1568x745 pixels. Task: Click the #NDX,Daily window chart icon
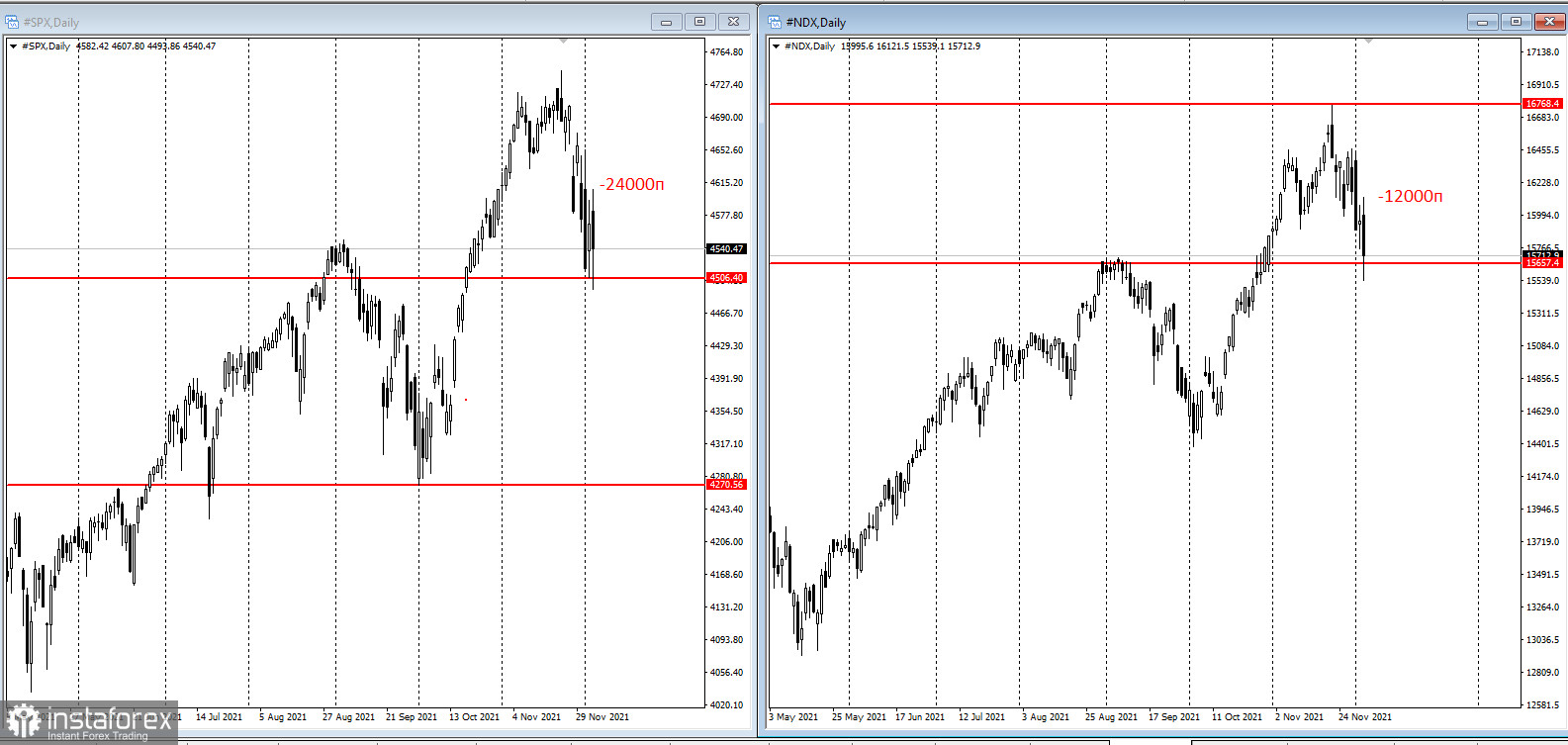click(x=775, y=22)
